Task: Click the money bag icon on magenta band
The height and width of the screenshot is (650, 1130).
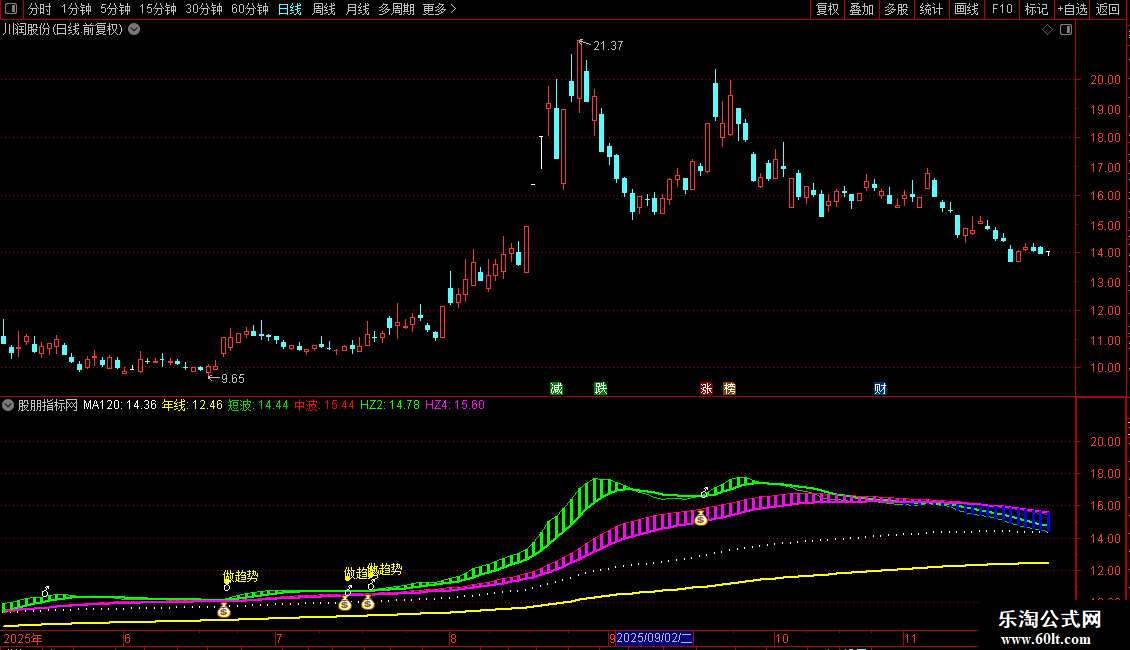Action: pyautogui.click(x=700, y=517)
